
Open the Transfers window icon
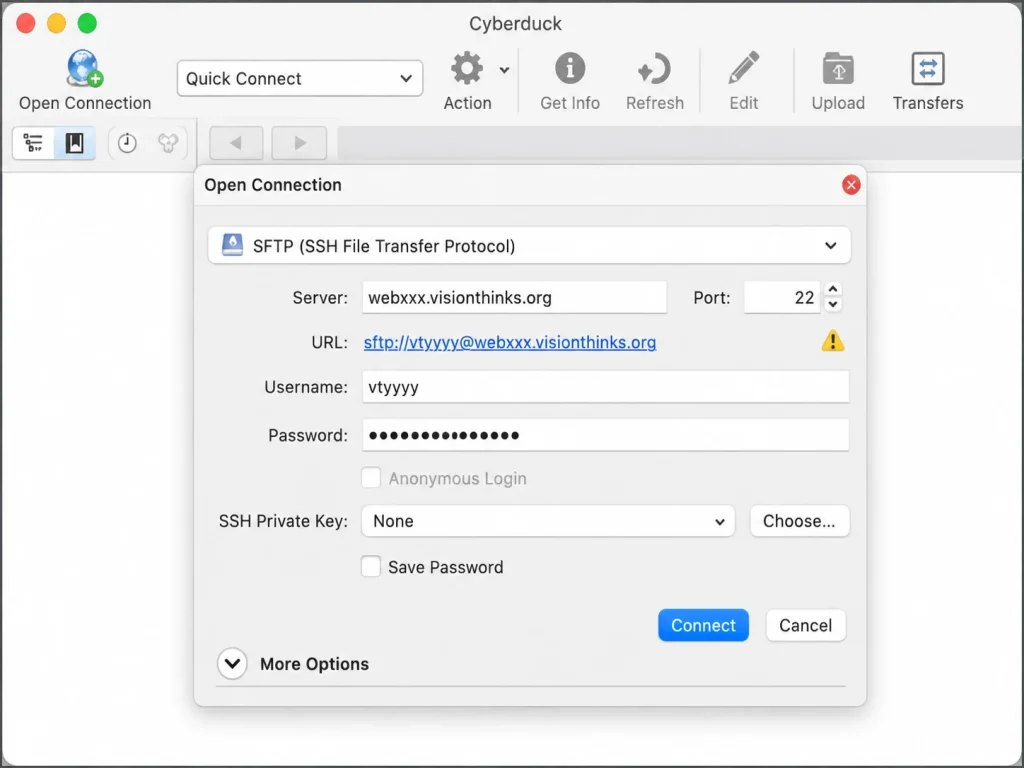[927, 68]
